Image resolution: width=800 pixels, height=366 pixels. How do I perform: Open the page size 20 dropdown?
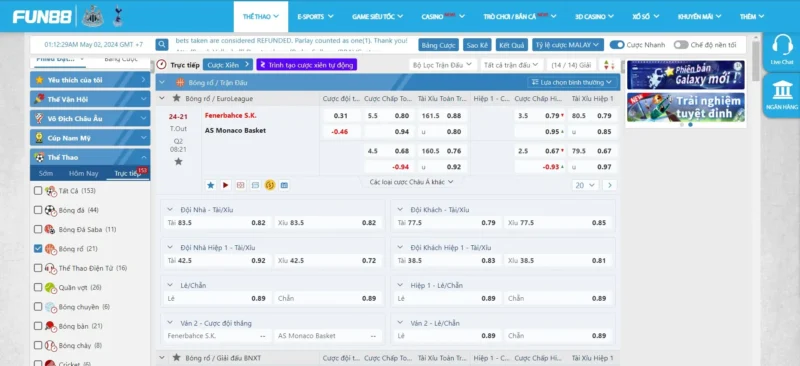click(585, 185)
